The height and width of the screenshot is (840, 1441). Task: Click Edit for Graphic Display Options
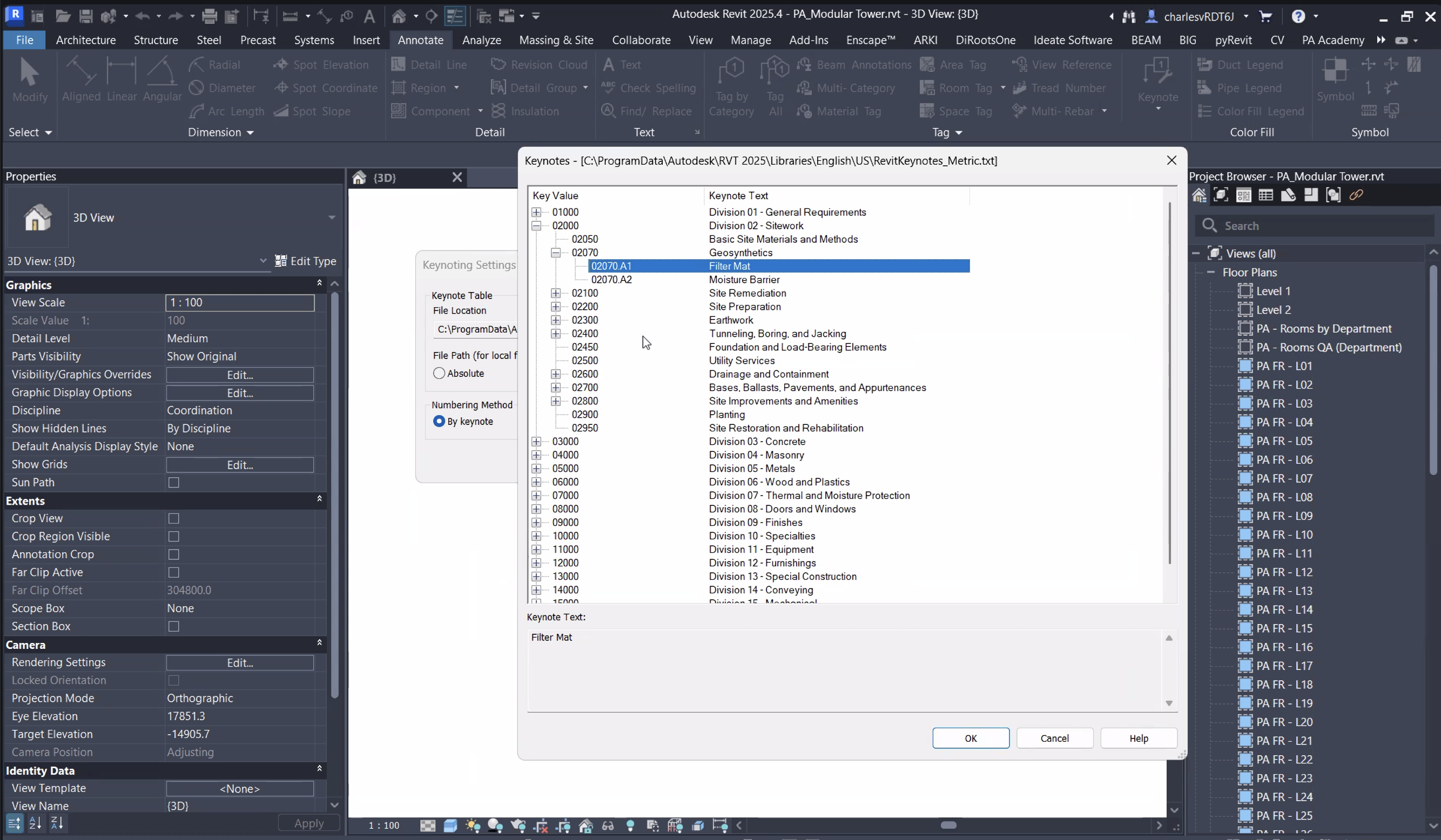[240, 393]
